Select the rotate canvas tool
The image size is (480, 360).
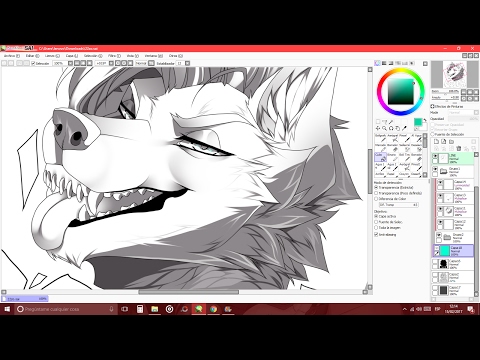click(x=391, y=128)
